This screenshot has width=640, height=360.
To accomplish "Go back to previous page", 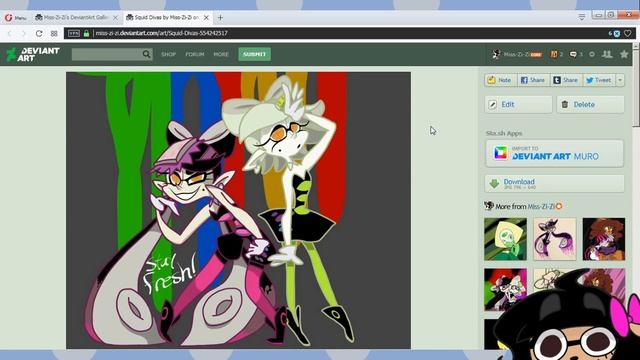I will tap(10, 33).
